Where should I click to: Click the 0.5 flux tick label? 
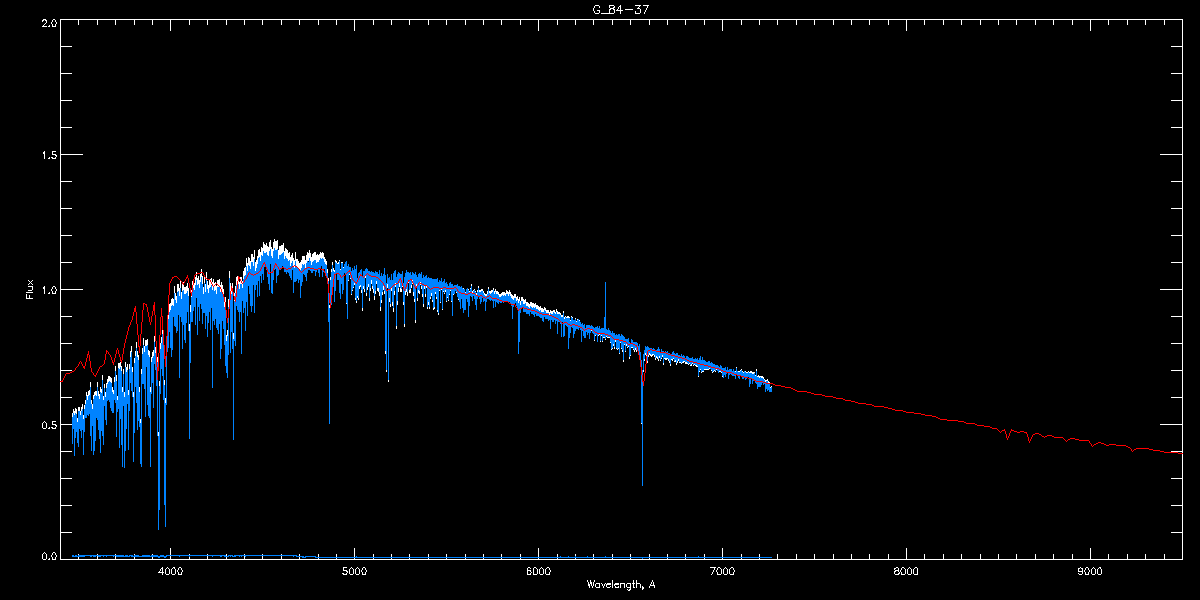(47, 424)
